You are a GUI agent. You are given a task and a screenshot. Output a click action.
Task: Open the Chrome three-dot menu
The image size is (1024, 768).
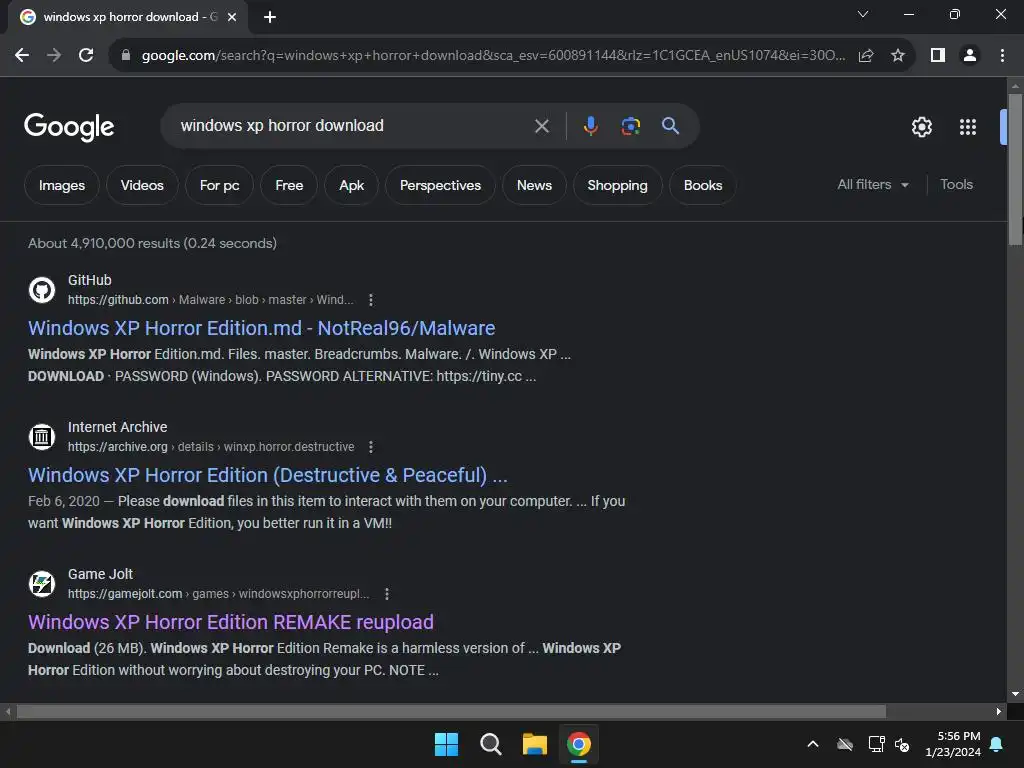point(1002,56)
